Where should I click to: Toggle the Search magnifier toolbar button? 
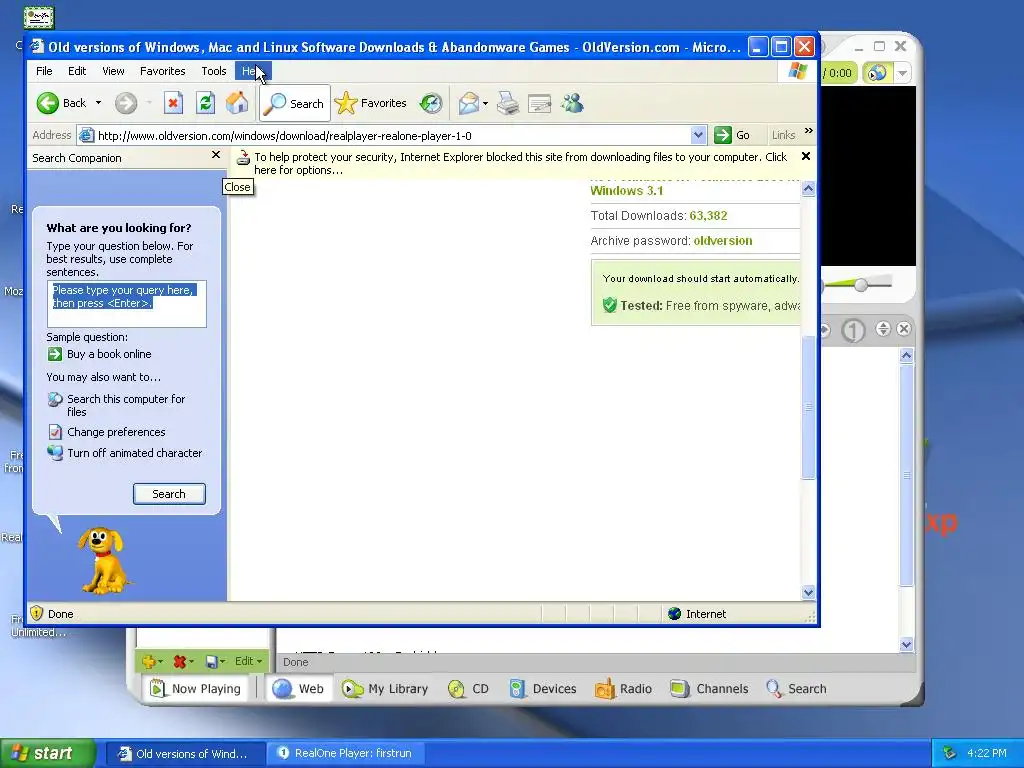coord(295,103)
